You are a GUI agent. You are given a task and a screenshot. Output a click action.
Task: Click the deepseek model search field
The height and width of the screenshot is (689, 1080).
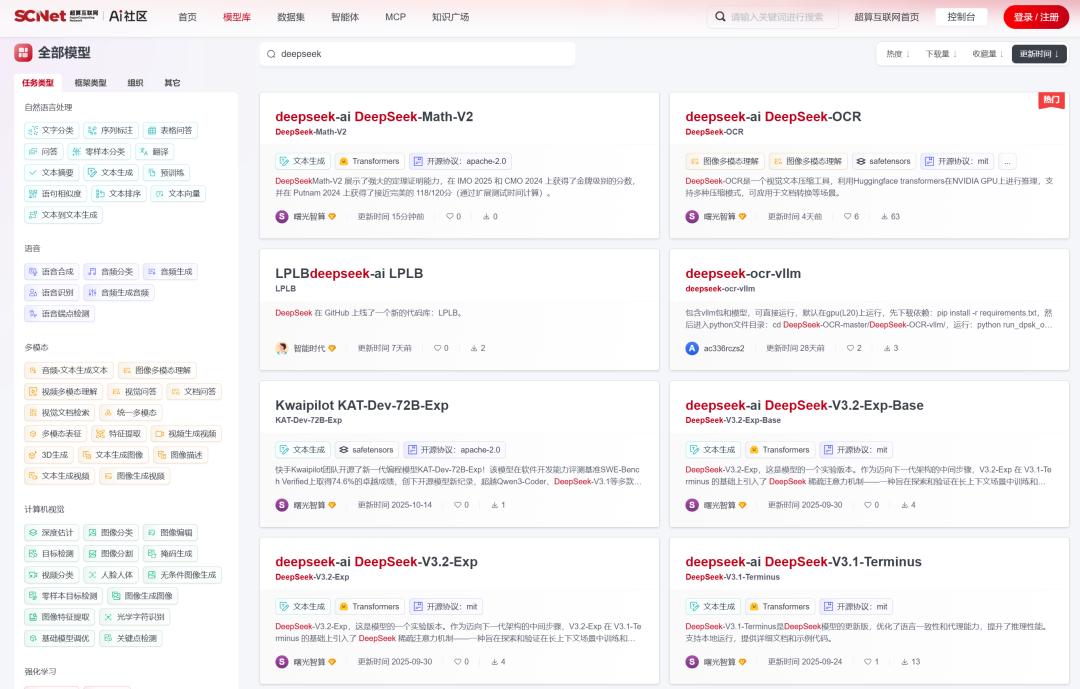pos(417,54)
